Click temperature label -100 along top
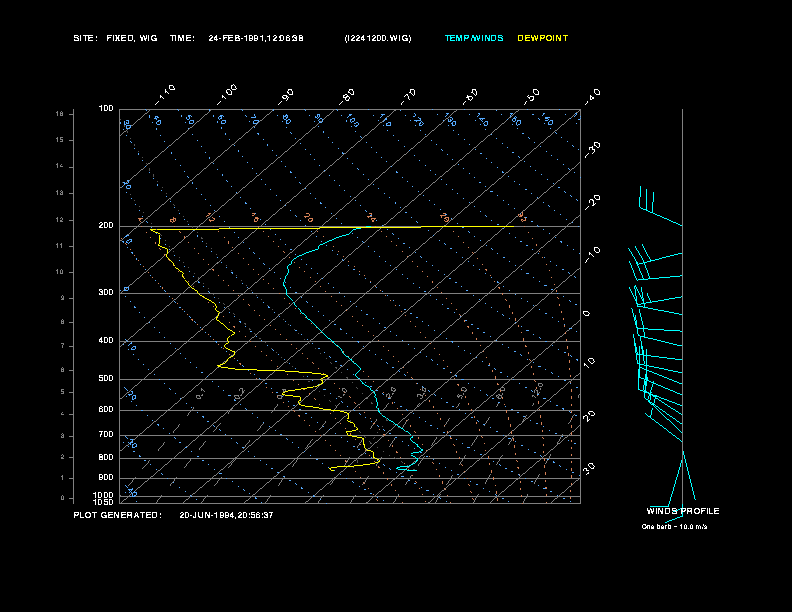 tap(227, 95)
